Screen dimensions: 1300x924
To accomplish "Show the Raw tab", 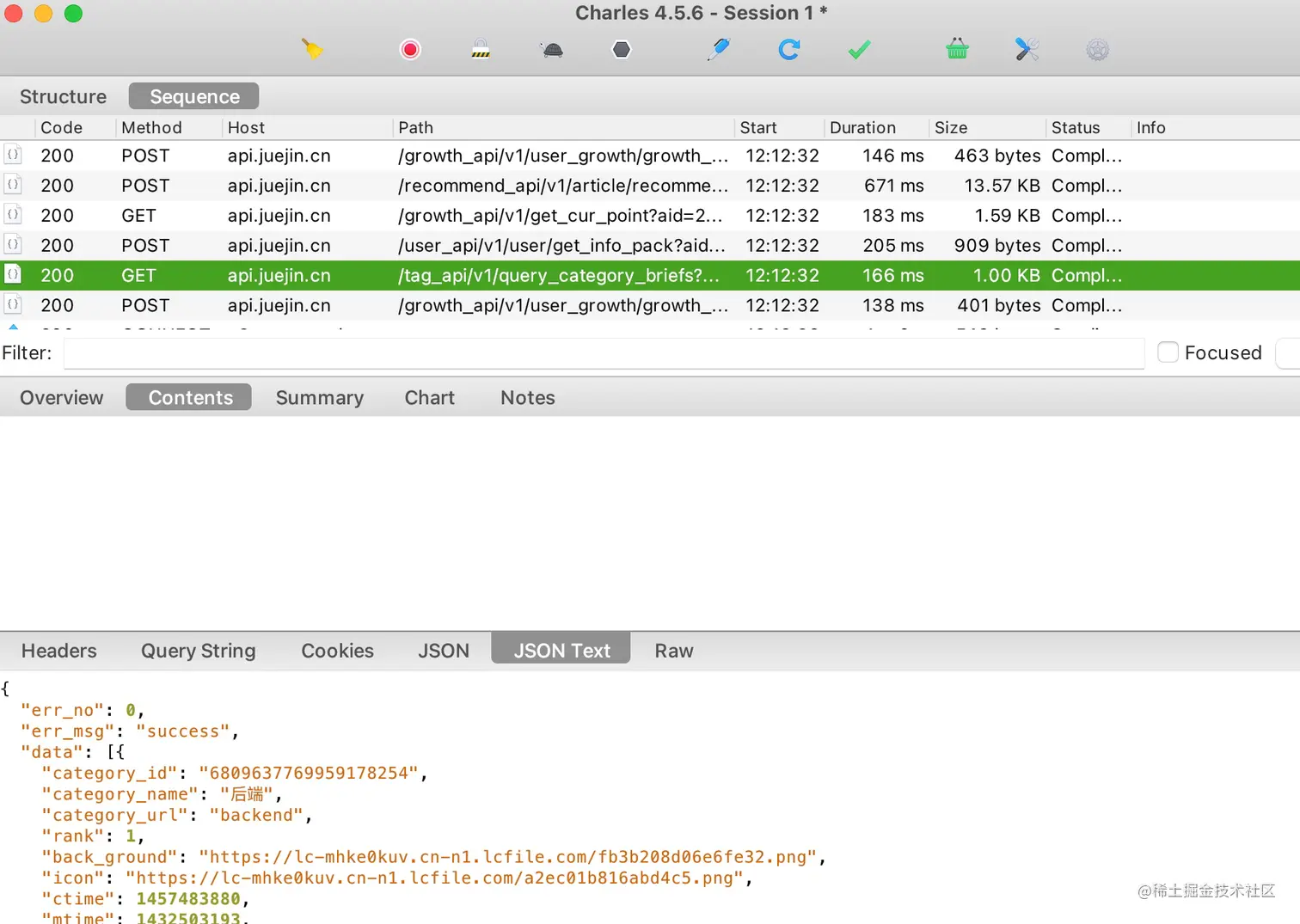I will 674,651.
